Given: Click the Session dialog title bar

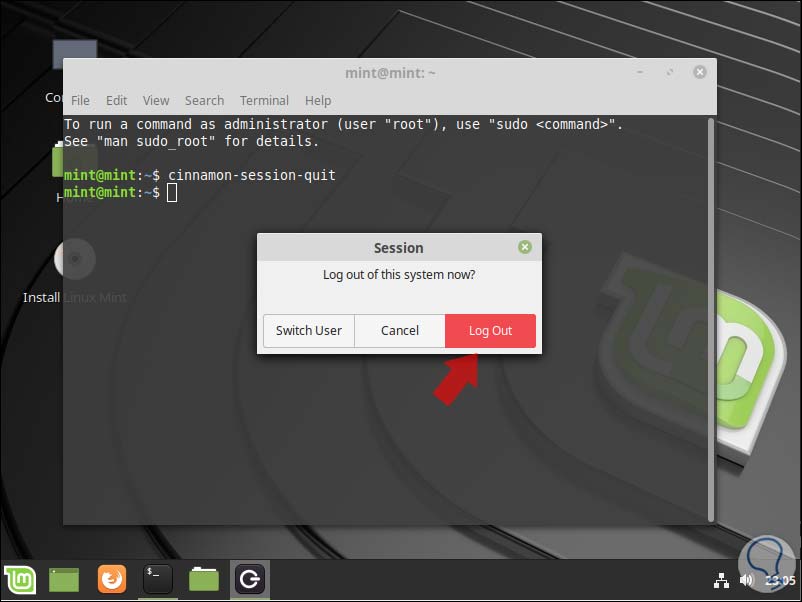Looking at the screenshot, I should (x=399, y=248).
